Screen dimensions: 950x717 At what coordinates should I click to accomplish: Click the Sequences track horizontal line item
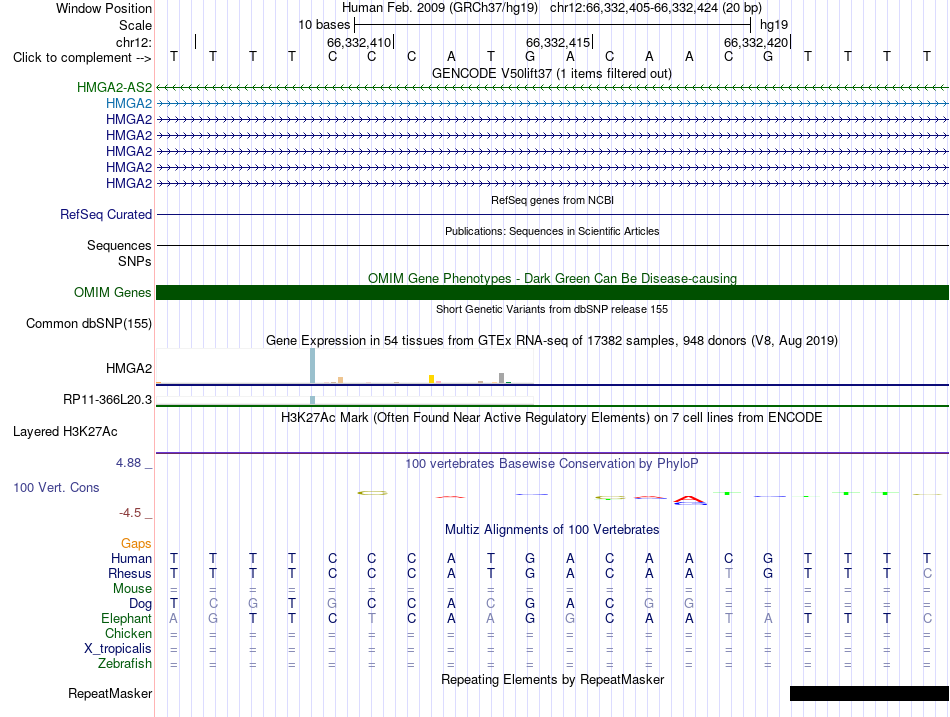pyautogui.click(x=552, y=245)
